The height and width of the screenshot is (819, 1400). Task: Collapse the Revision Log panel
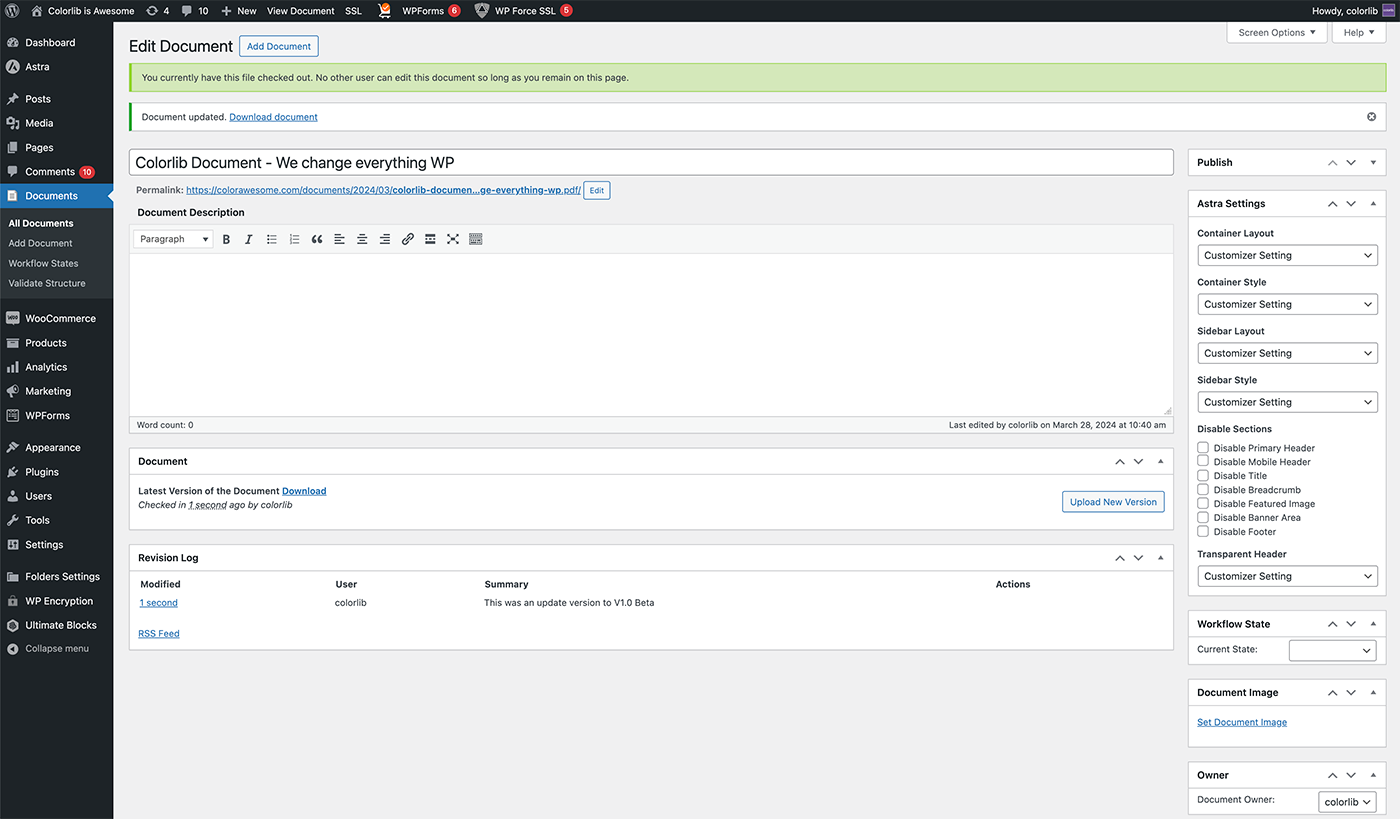point(1161,558)
